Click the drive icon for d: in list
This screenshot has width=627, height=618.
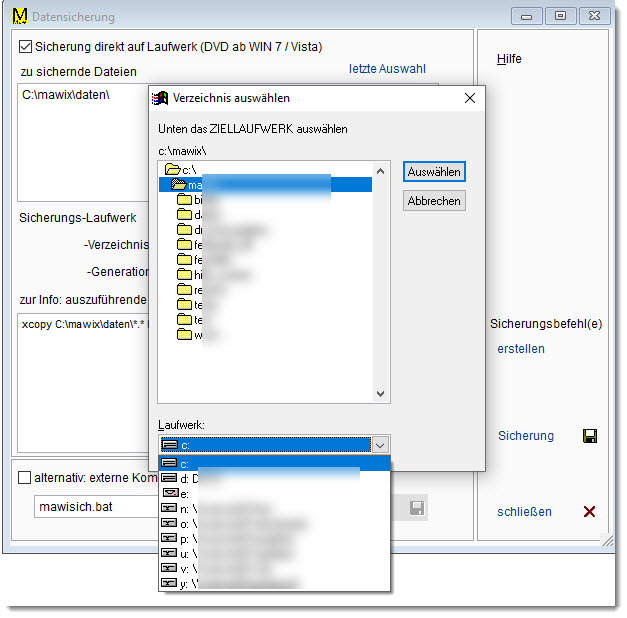pos(170,478)
